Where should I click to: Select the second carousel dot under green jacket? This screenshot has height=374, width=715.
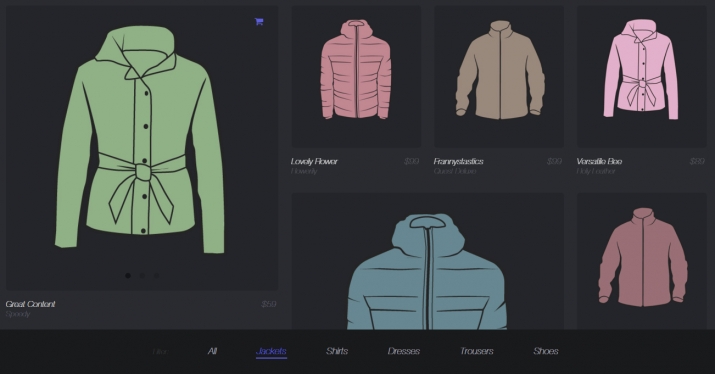click(x=142, y=275)
